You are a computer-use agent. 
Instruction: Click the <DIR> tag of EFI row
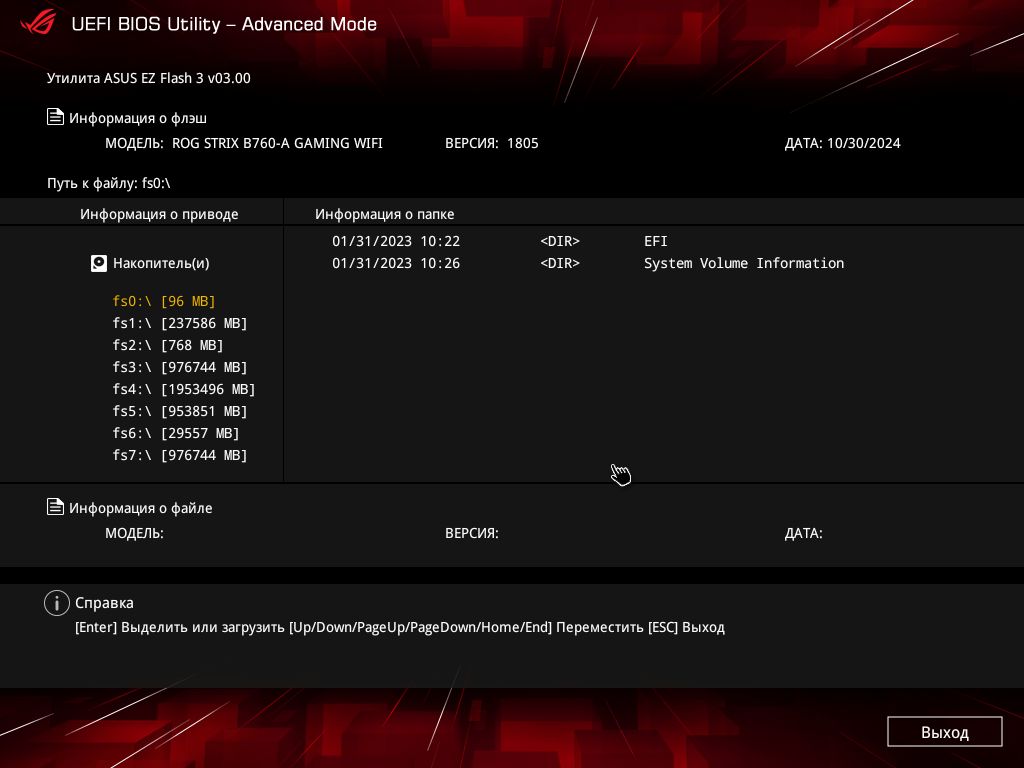[x=560, y=241]
